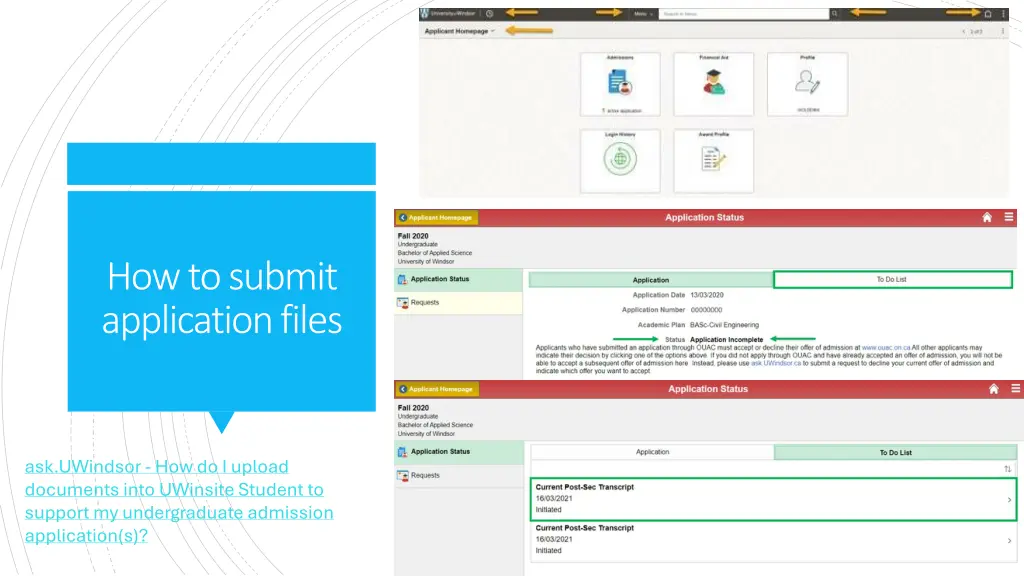
Task: Expand the second Current Post-Sec Transcript chevron
Action: pos(1008,539)
